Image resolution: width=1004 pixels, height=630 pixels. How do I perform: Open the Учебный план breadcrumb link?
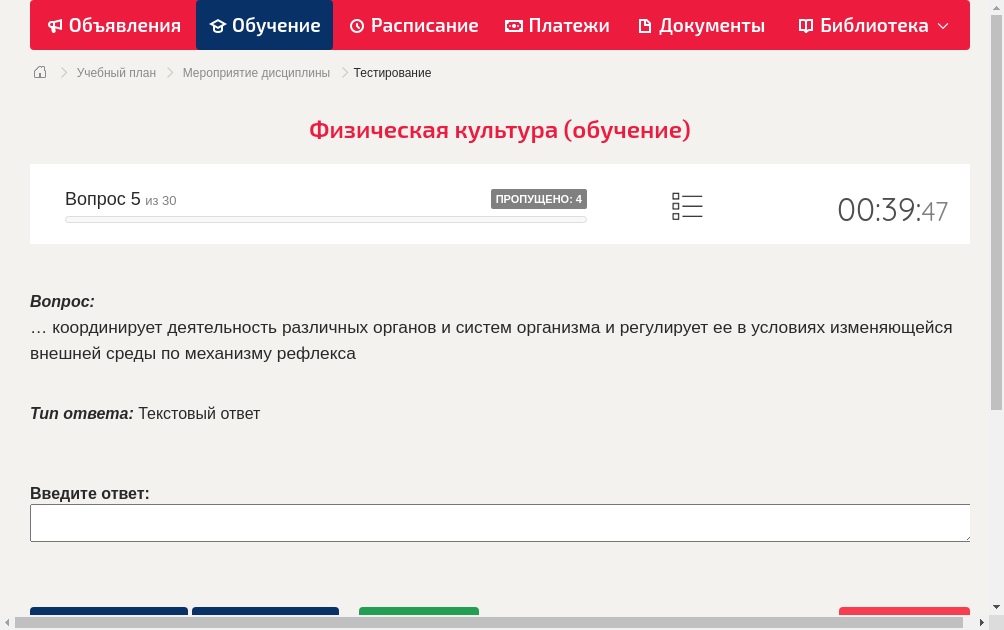pyautogui.click(x=115, y=72)
